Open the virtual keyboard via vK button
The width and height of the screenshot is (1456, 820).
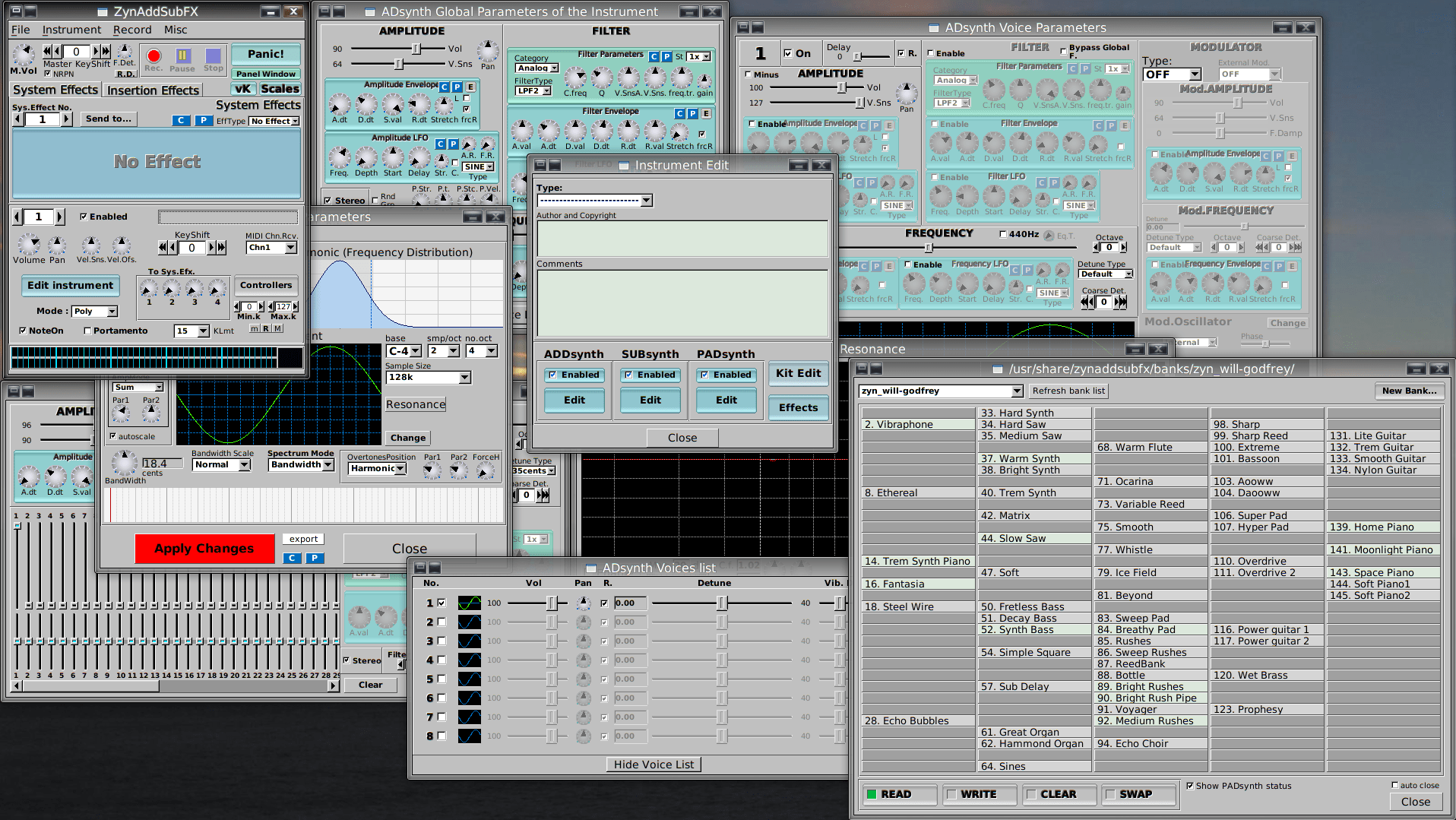point(242,89)
